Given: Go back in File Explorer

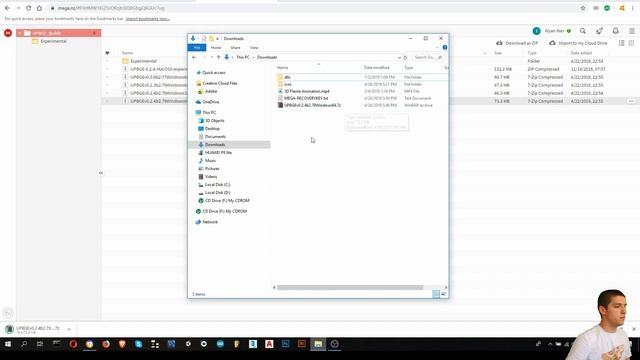Looking at the screenshot, I should coord(194,58).
